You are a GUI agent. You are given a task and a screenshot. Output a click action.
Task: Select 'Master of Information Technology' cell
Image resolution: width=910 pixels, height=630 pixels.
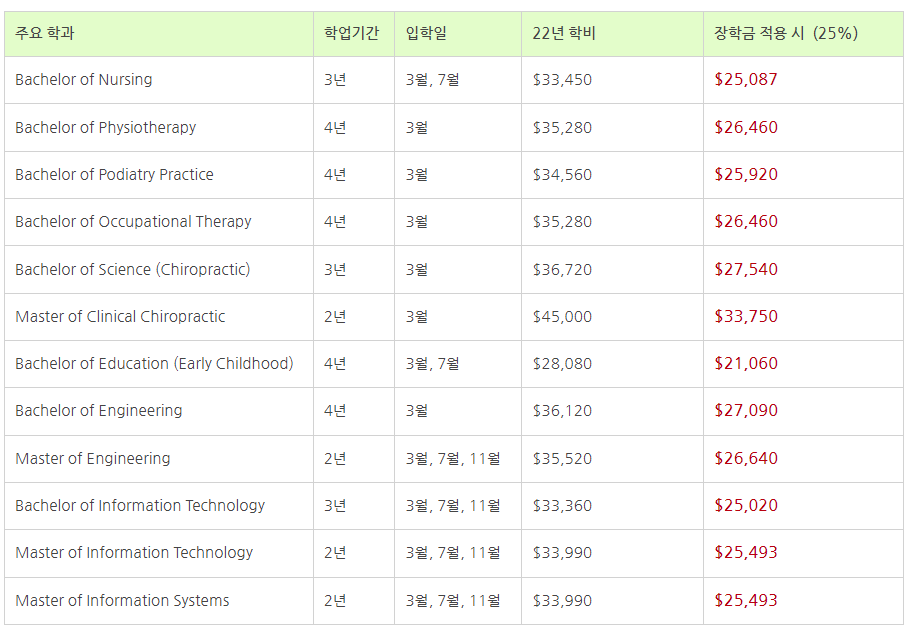click(x=159, y=553)
